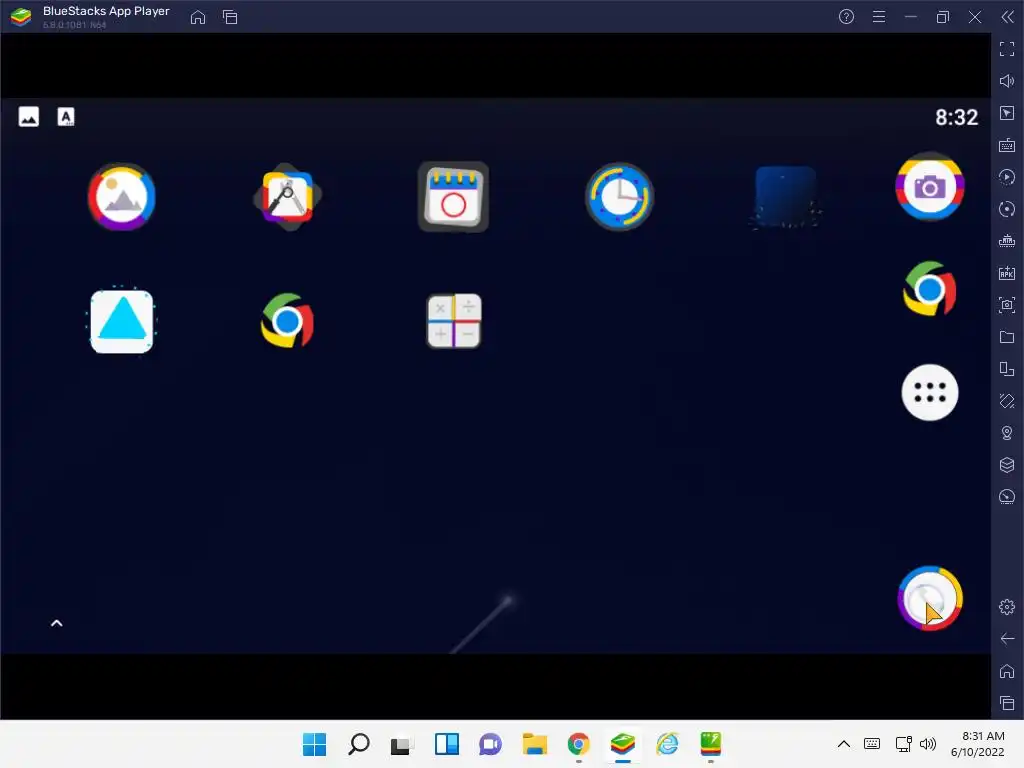Take a screenshot with the sidebar icon
The height and width of the screenshot is (768, 1024).
click(1007, 305)
